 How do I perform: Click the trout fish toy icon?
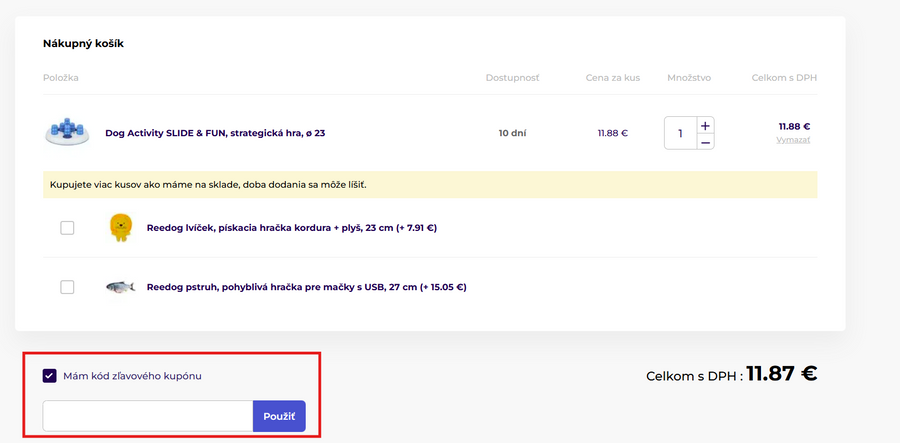pos(120,287)
